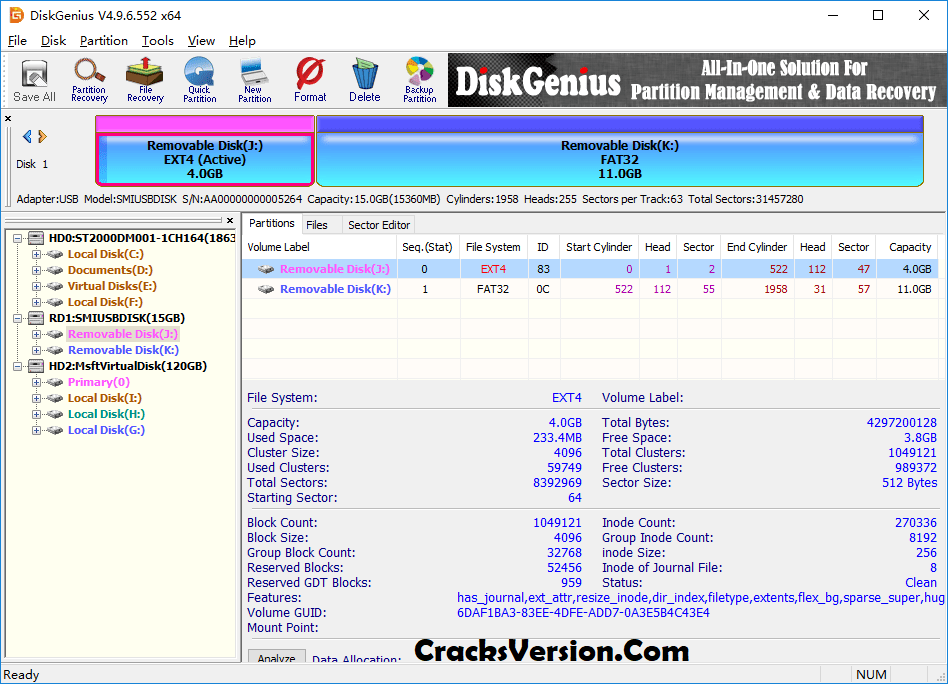Image resolution: width=948 pixels, height=684 pixels.
Task: Click the Save All toolbar icon
Action: coord(34,80)
